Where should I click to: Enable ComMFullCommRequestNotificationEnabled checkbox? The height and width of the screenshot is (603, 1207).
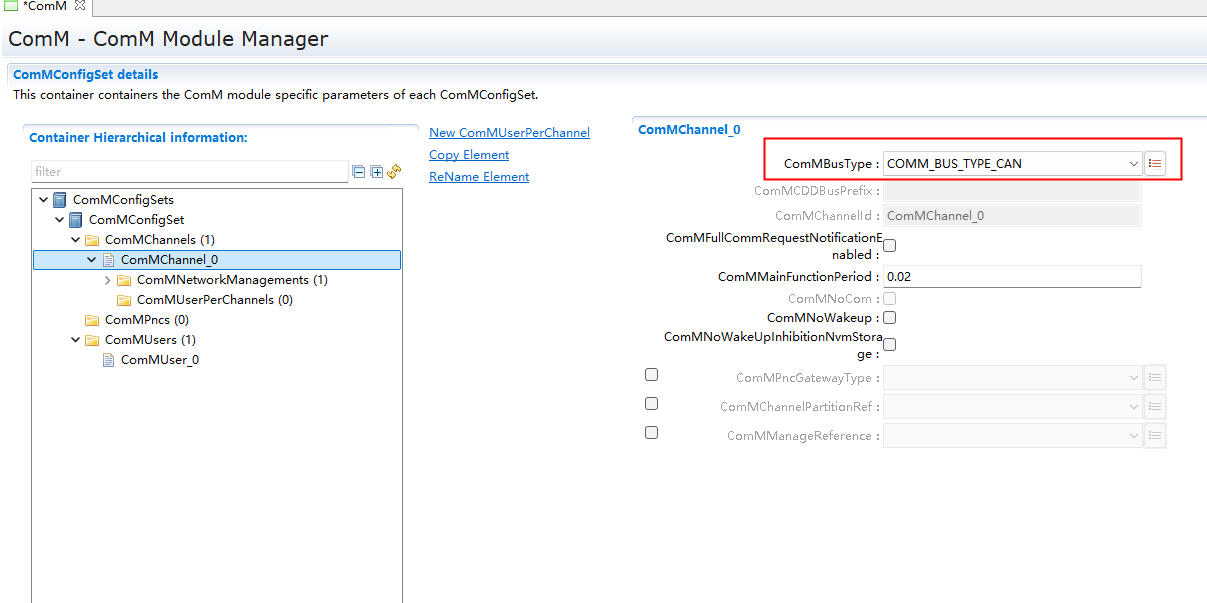(x=889, y=246)
